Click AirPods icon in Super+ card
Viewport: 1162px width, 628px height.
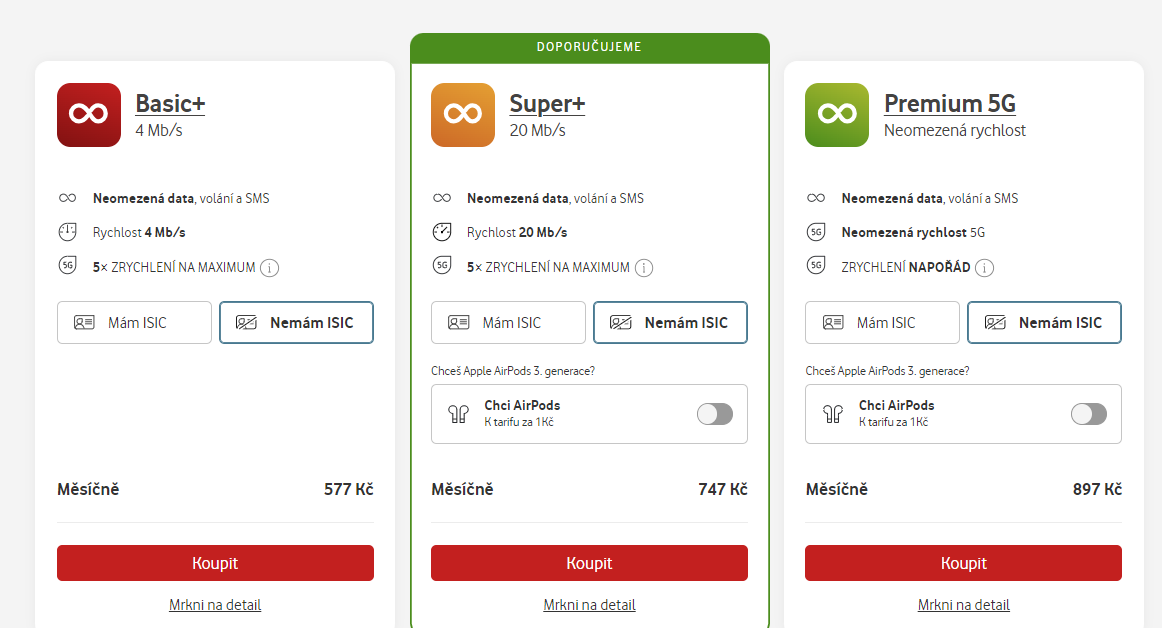point(459,414)
